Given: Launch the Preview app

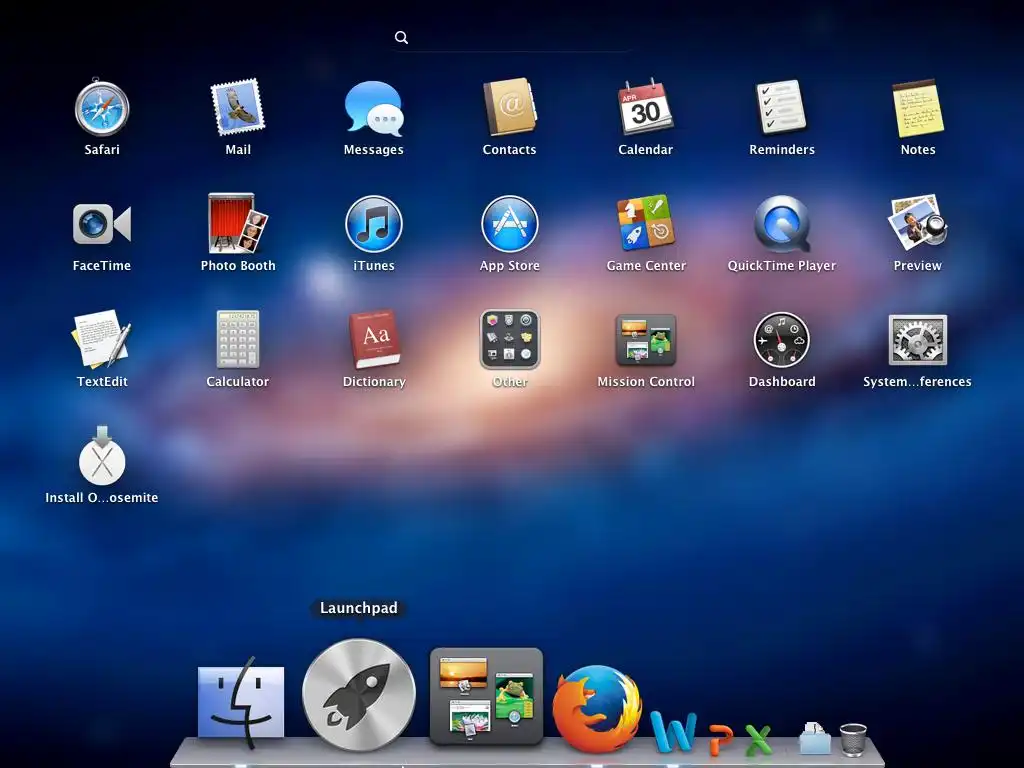Looking at the screenshot, I should (x=918, y=223).
